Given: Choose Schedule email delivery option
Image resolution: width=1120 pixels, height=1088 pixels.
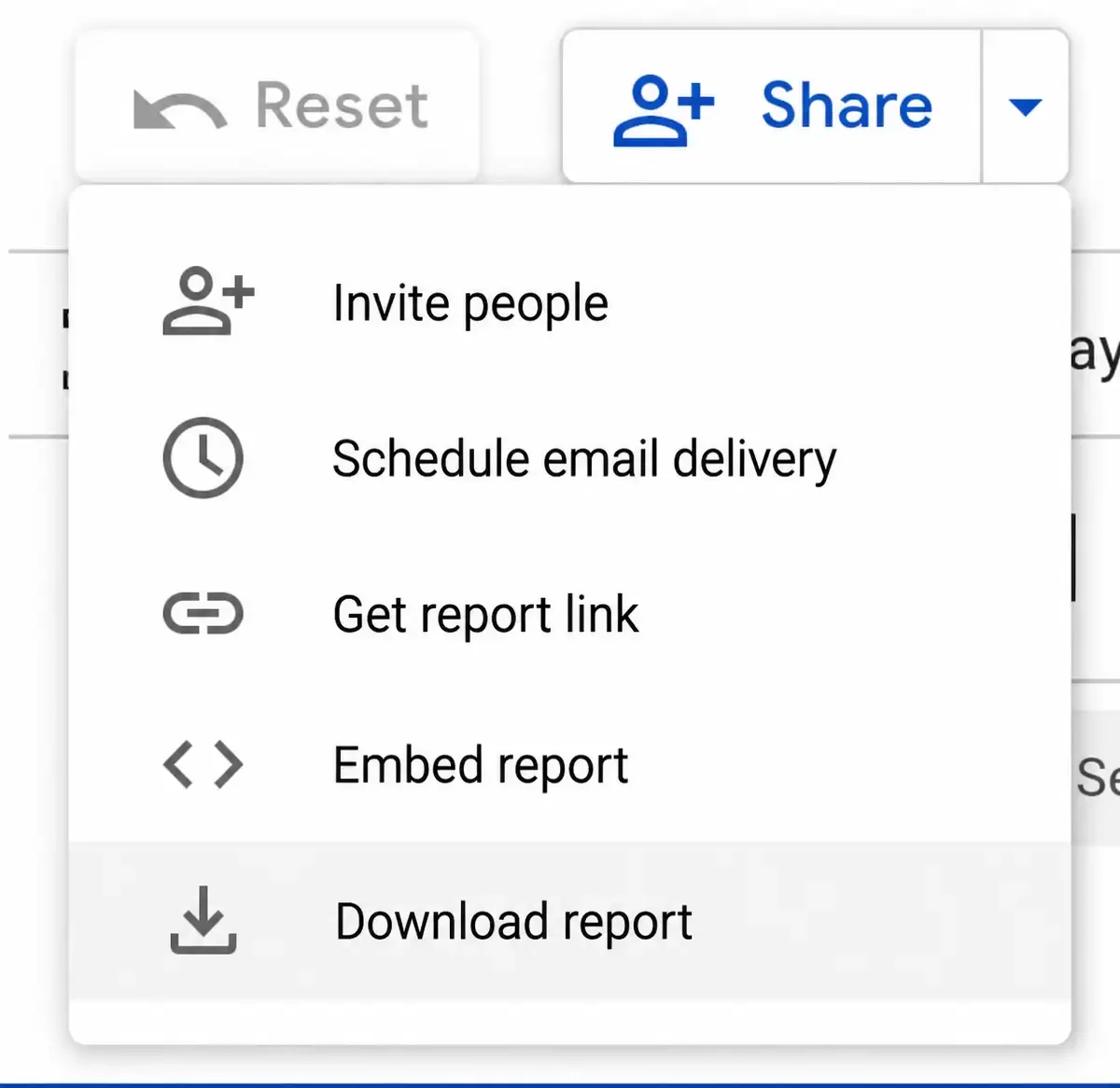Looking at the screenshot, I should (569, 458).
